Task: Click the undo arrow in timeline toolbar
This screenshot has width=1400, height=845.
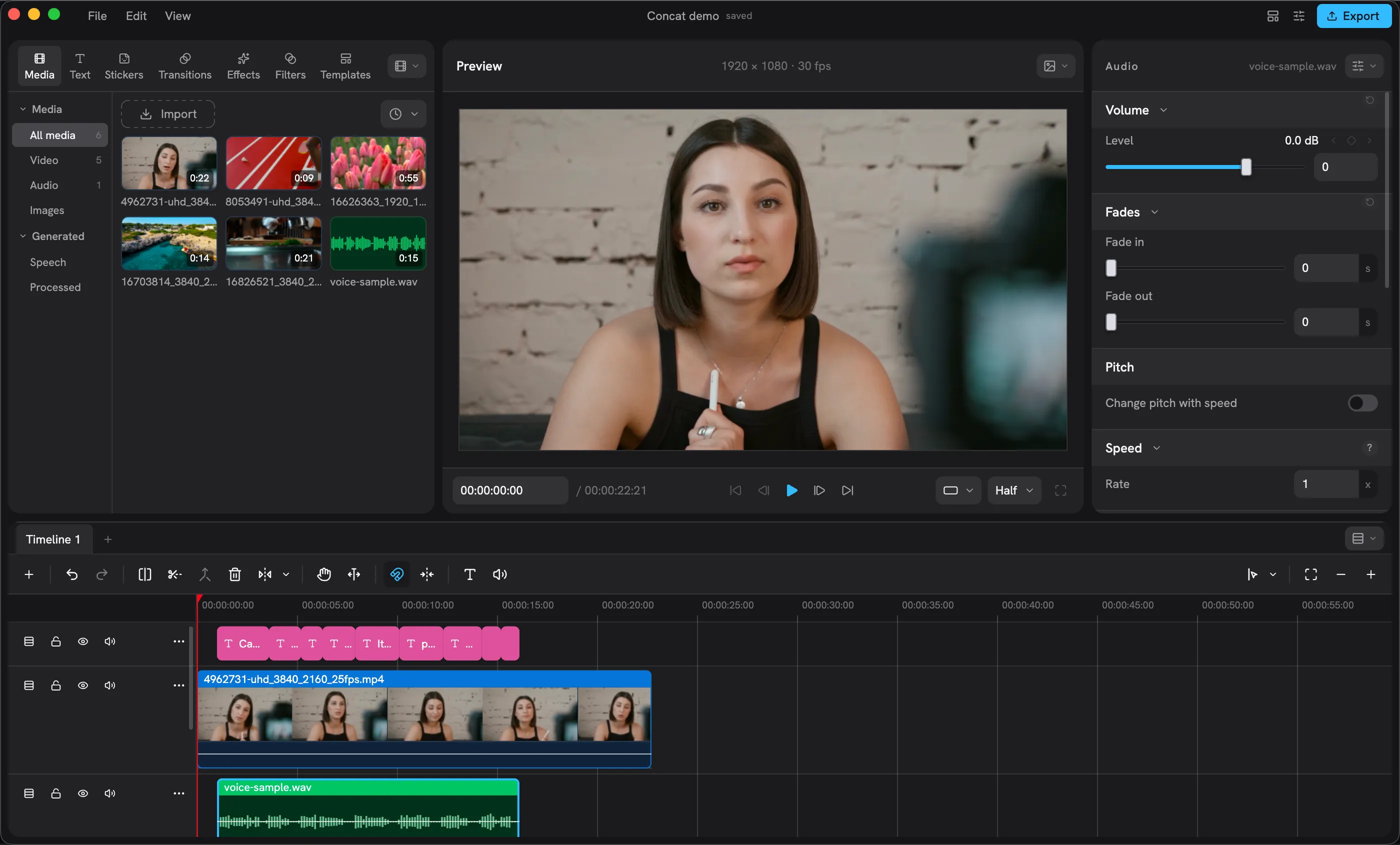Action: coord(71,574)
